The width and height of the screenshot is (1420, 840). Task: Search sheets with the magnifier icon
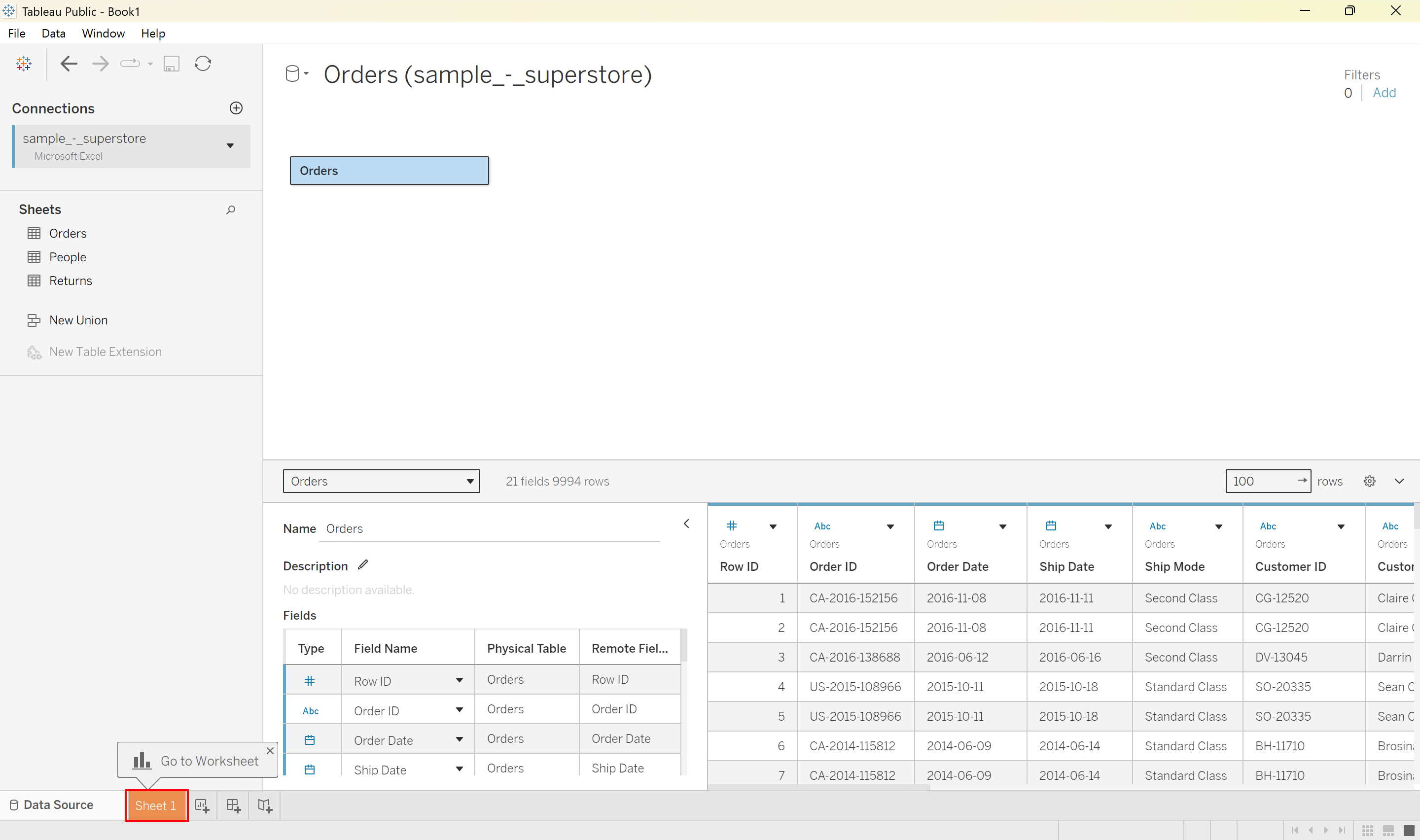230,210
